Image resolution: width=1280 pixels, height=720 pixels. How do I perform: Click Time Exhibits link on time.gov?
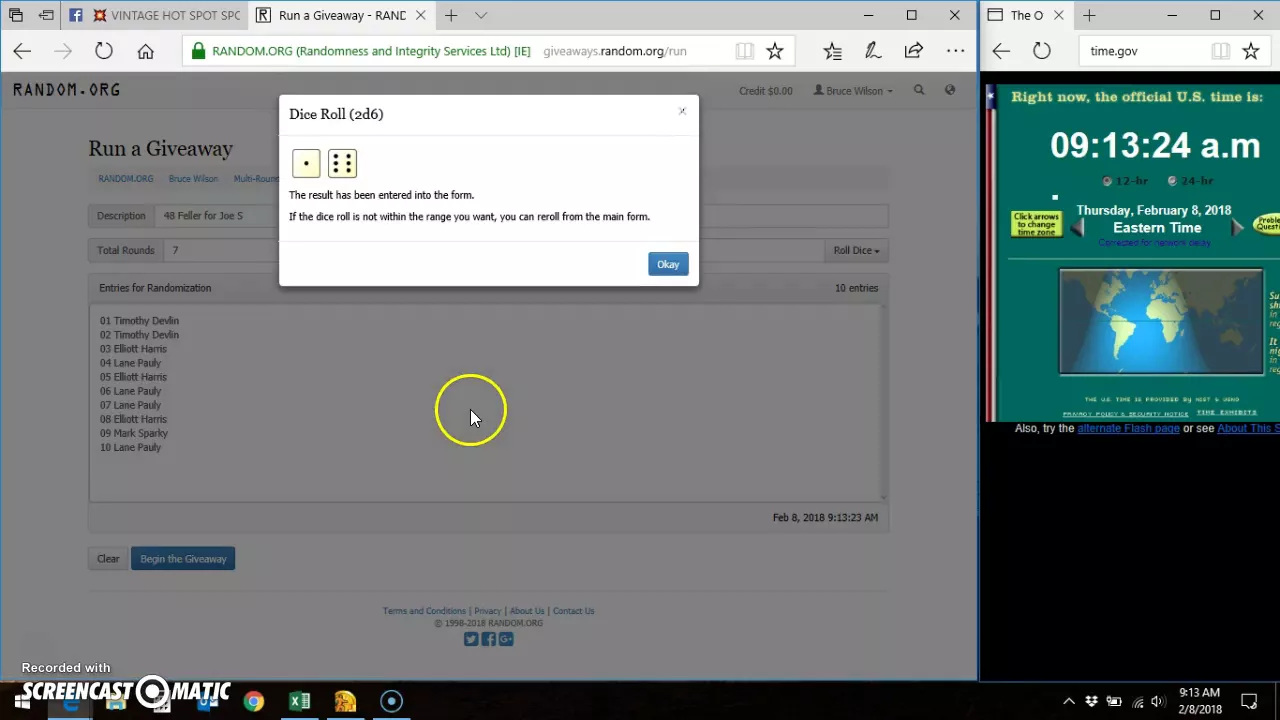click(x=1227, y=412)
